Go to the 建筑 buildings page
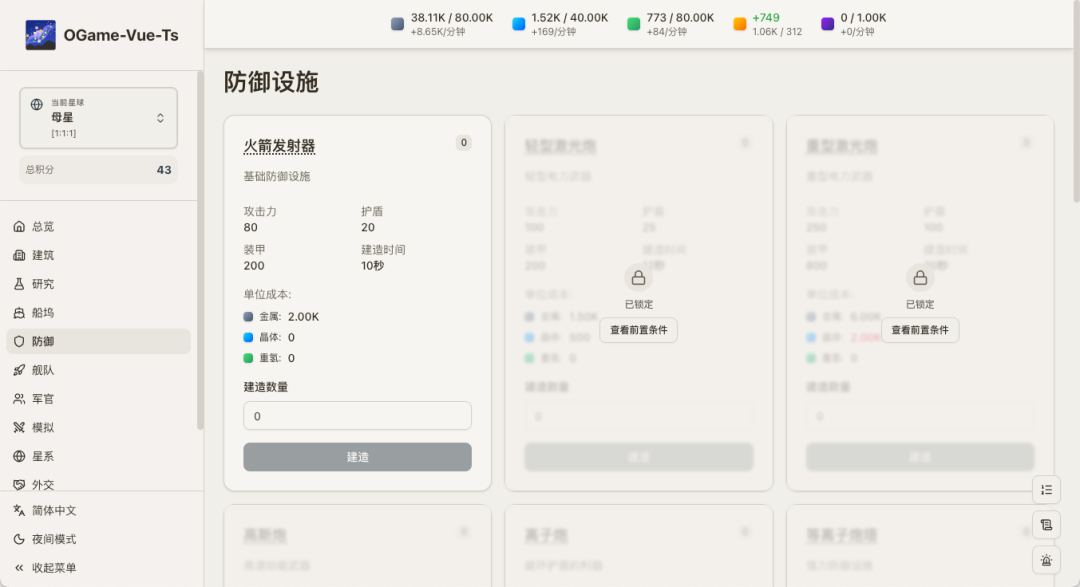The height and width of the screenshot is (587, 1080). tap(43, 255)
